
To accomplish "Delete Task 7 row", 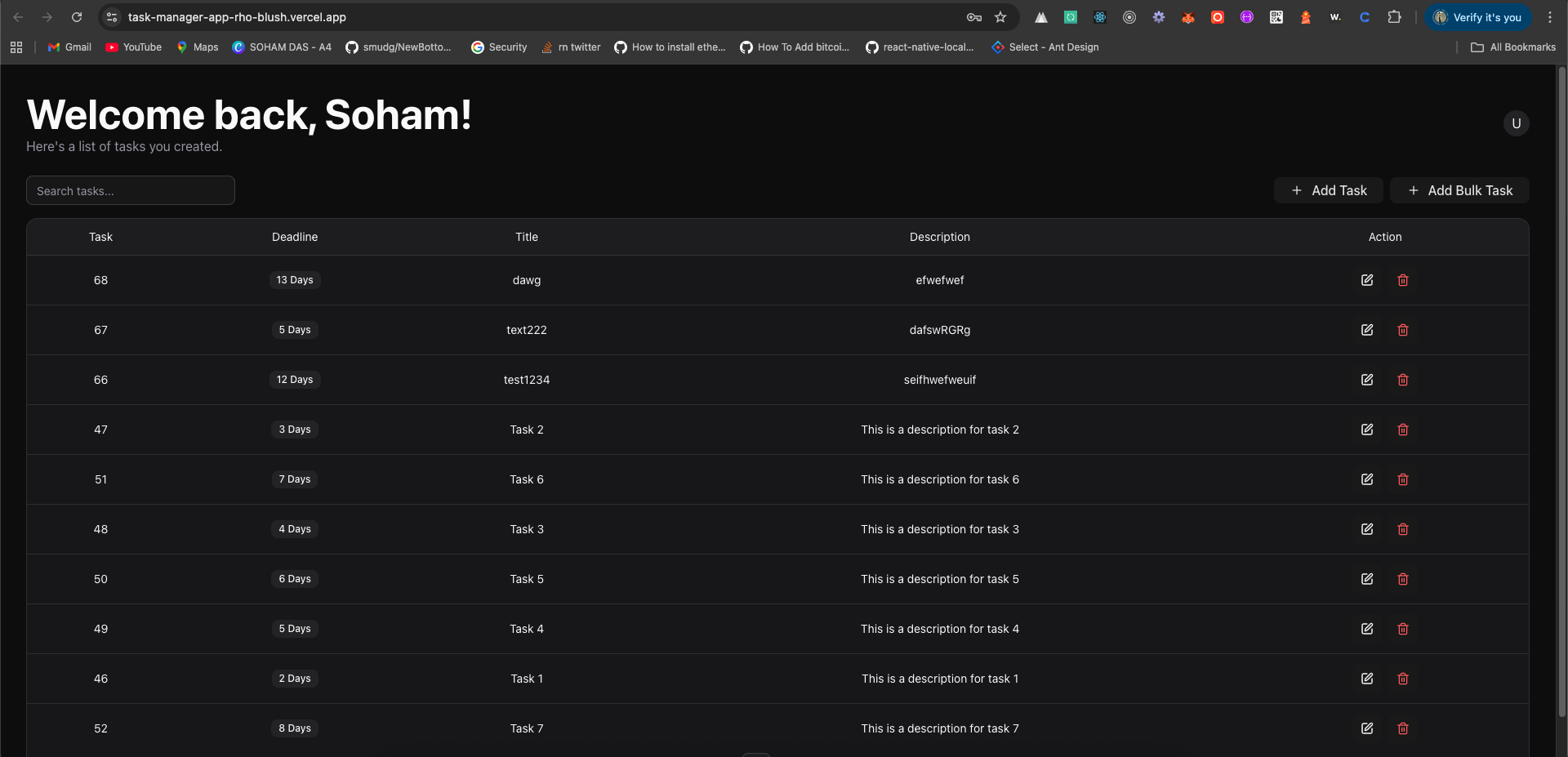I will 1403,728.
